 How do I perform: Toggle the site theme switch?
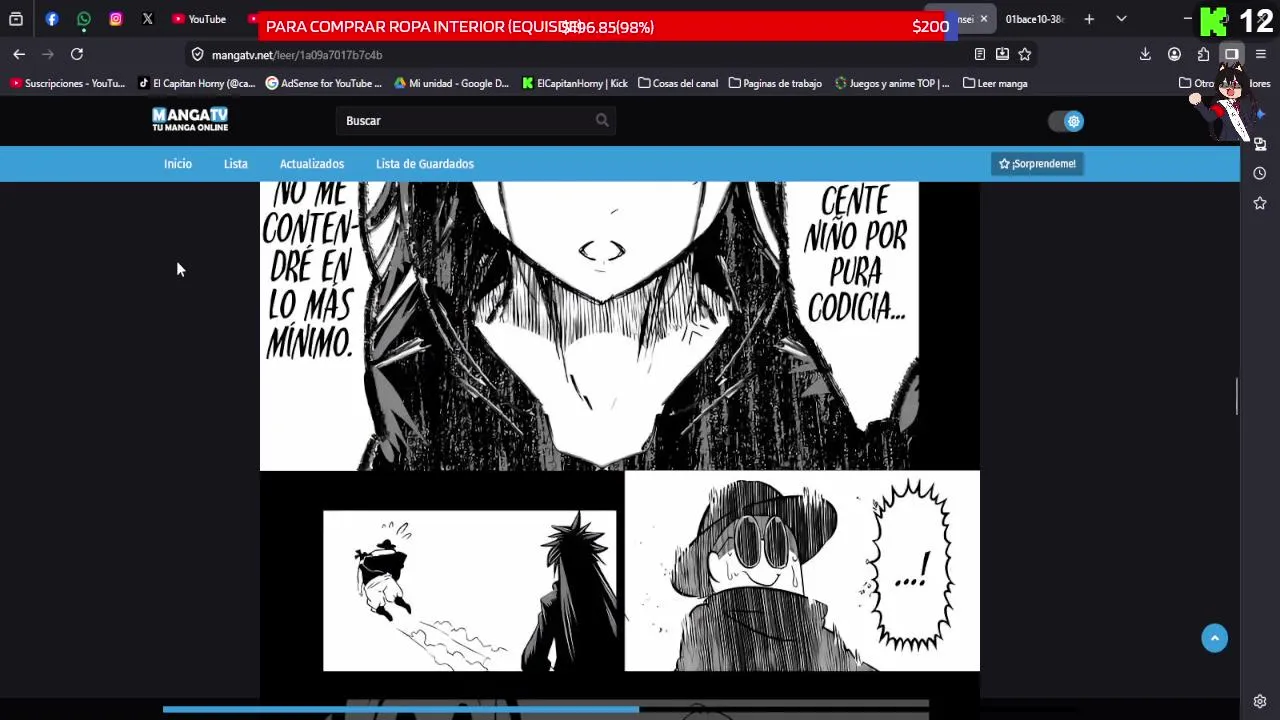coord(1066,121)
